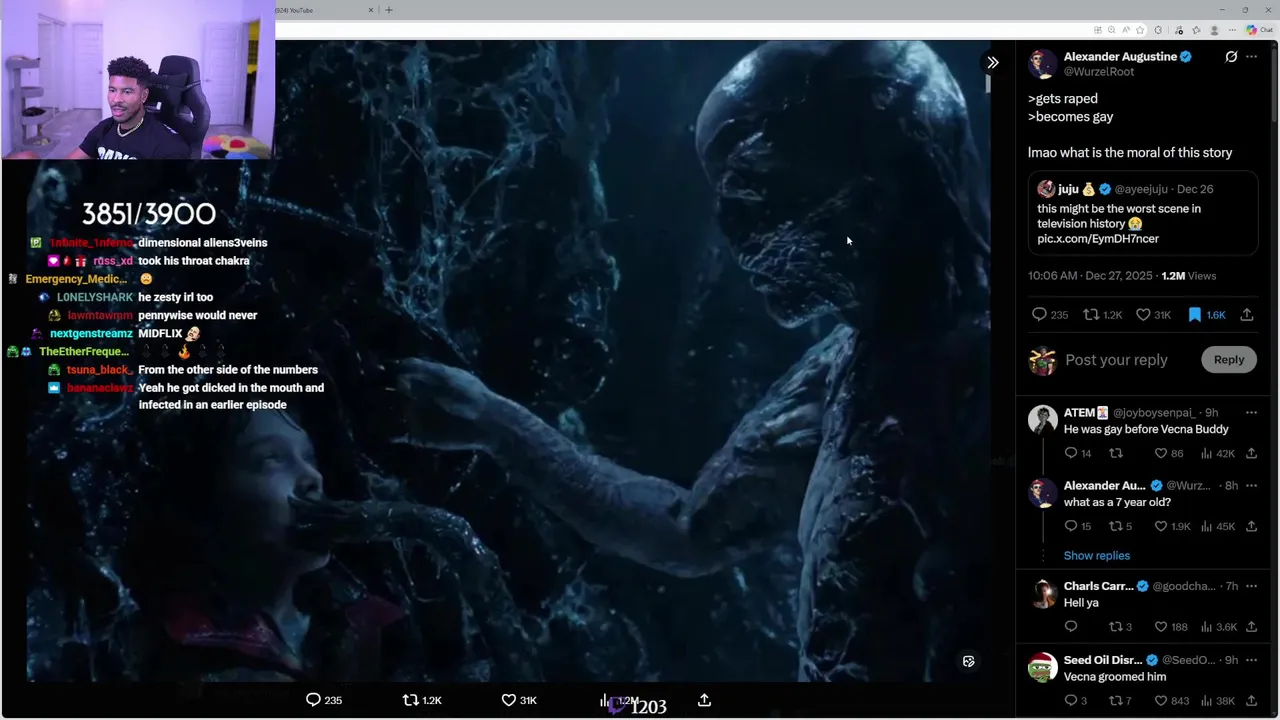Open the more menu on Charls Carr's reply
The width and height of the screenshot is (1280, 720).
(1251, 585)
